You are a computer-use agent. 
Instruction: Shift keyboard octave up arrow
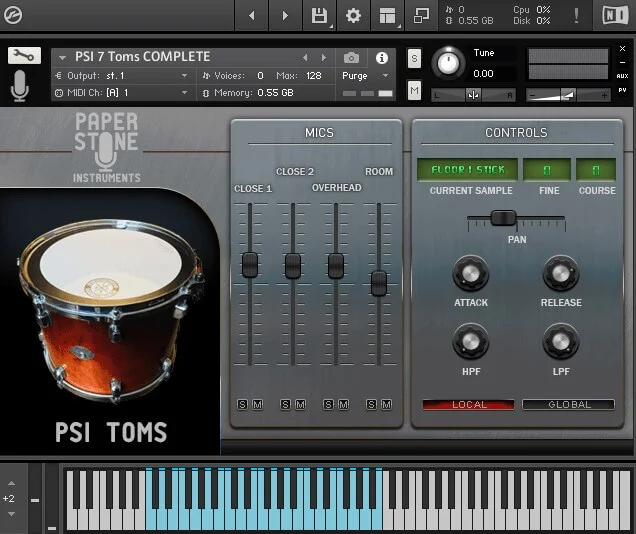click(11, 483)
